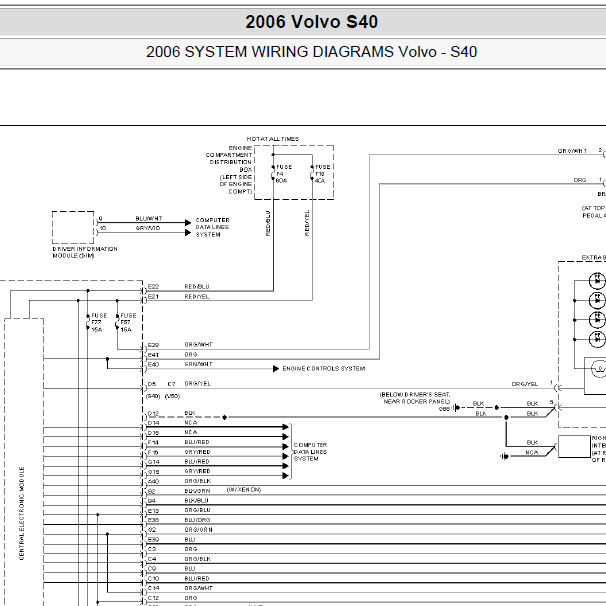Select pin label D14
The height and width of the screenshot is (606, 606).
153,423
